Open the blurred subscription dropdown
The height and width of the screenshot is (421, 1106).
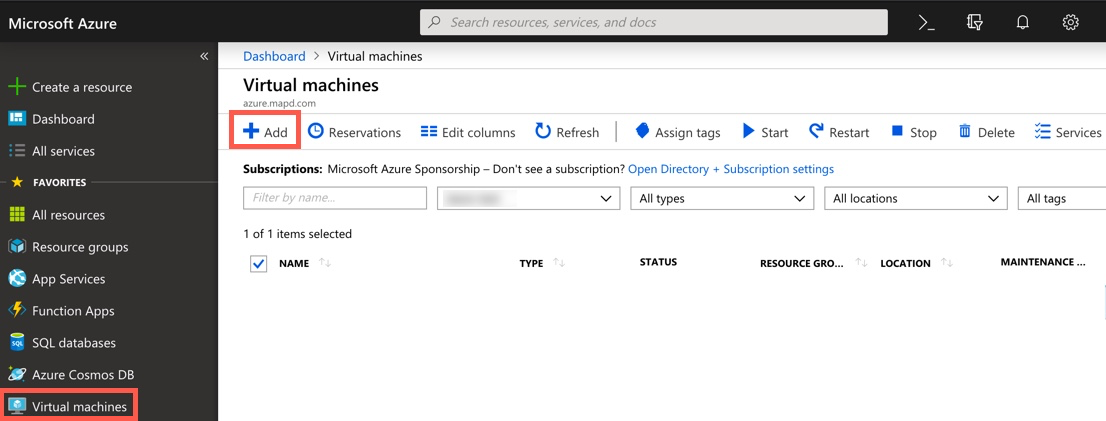(528, 198)
